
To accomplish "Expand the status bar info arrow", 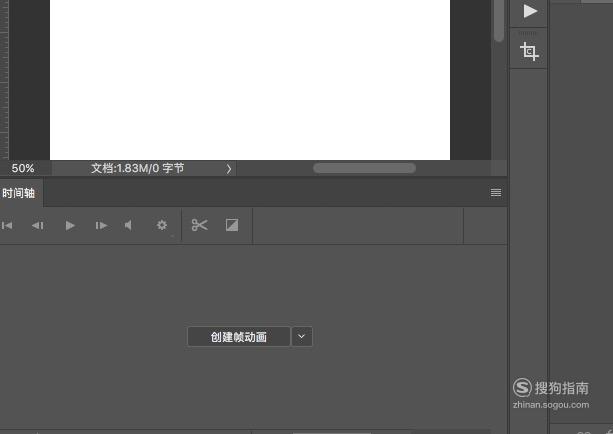I will pyautogui.click(x=229, y=169).
